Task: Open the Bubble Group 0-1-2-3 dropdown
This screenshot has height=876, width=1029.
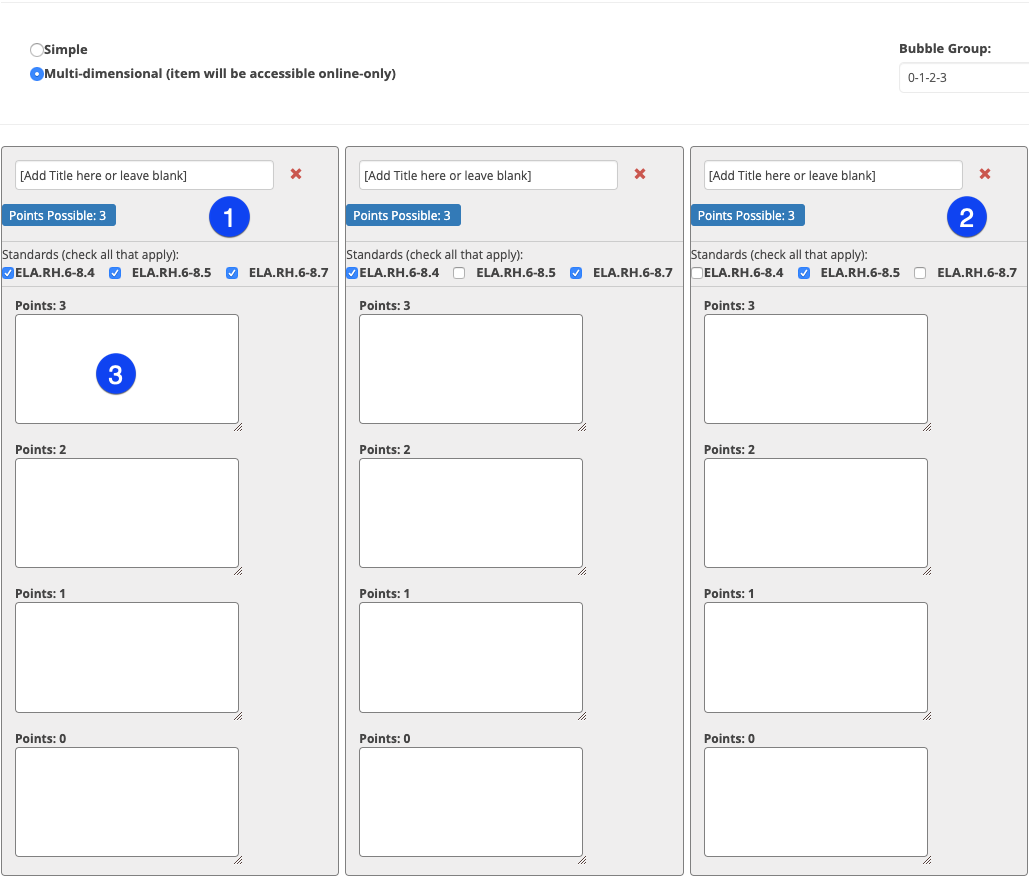Action: [963, 77]
